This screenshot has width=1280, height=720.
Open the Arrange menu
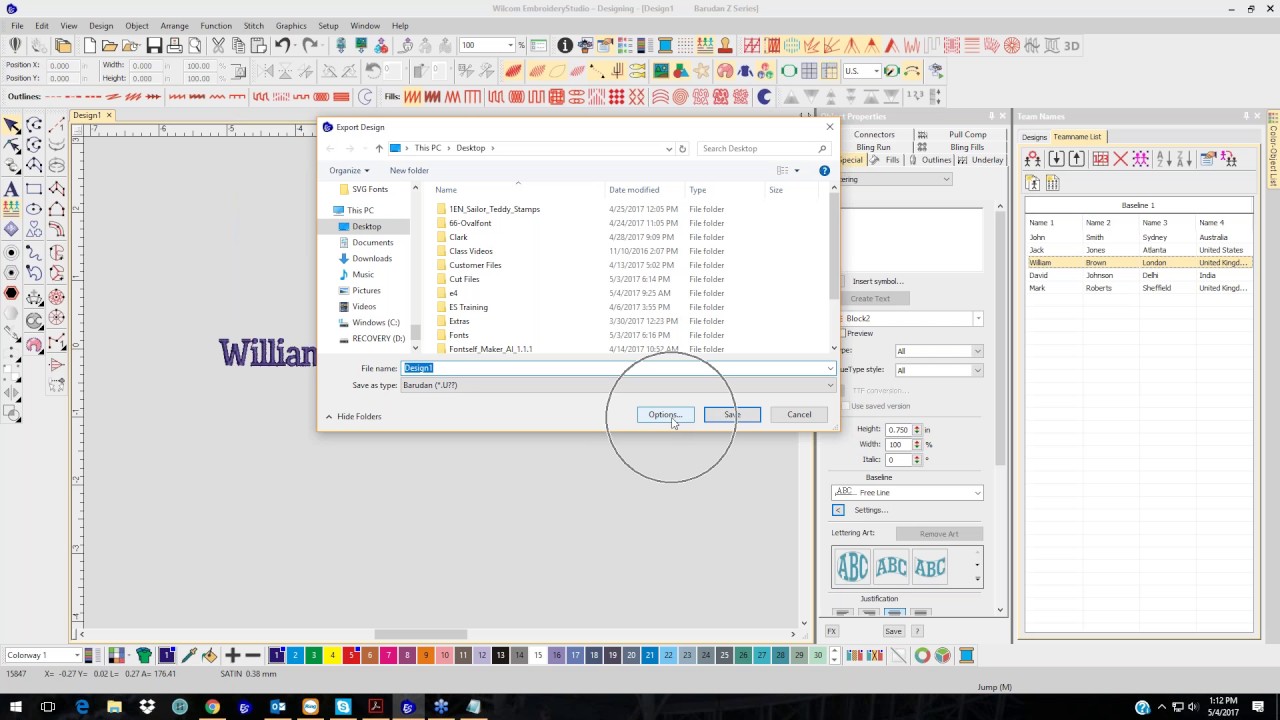pos(175,25)
